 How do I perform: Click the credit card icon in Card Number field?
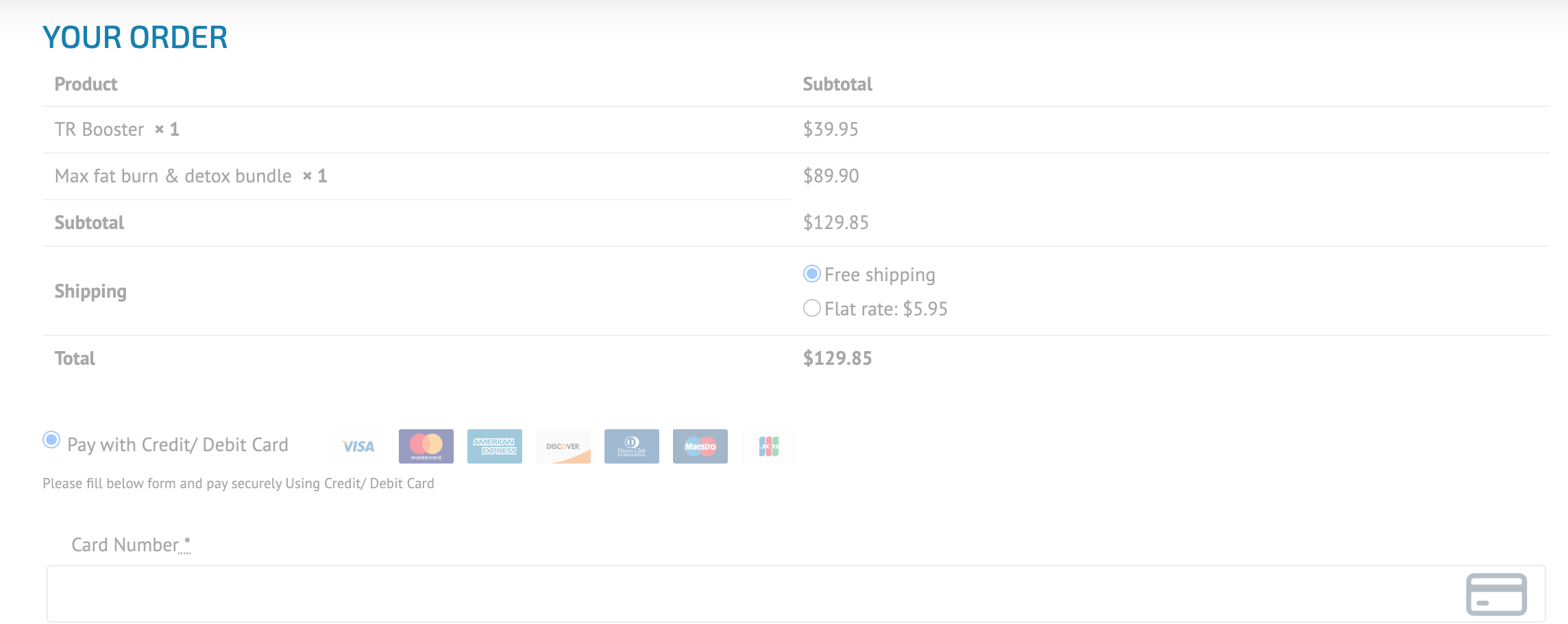tap(1496, 594)
